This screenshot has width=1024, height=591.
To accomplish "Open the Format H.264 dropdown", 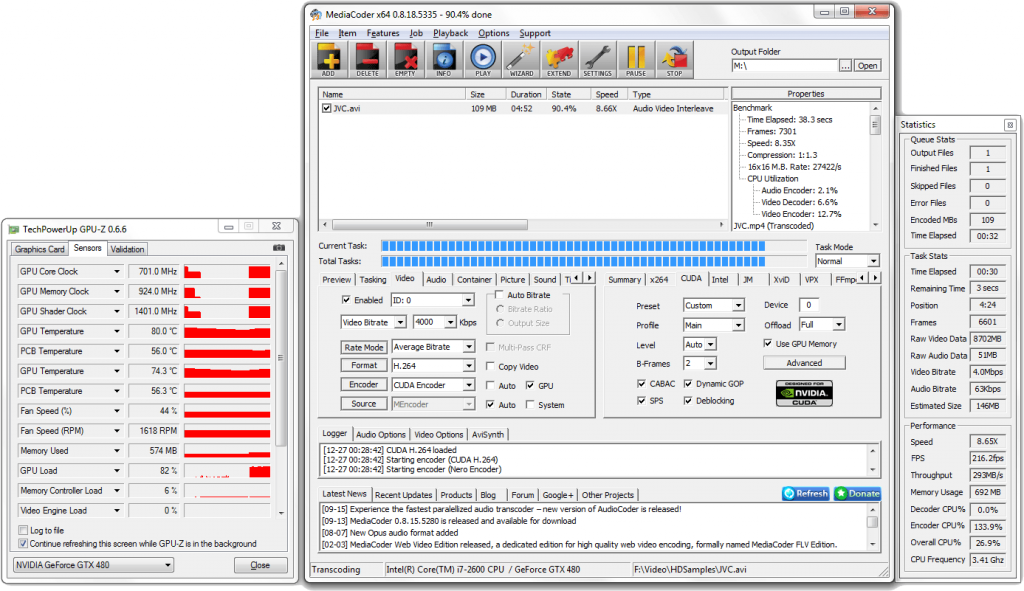I will coord(433,366).
